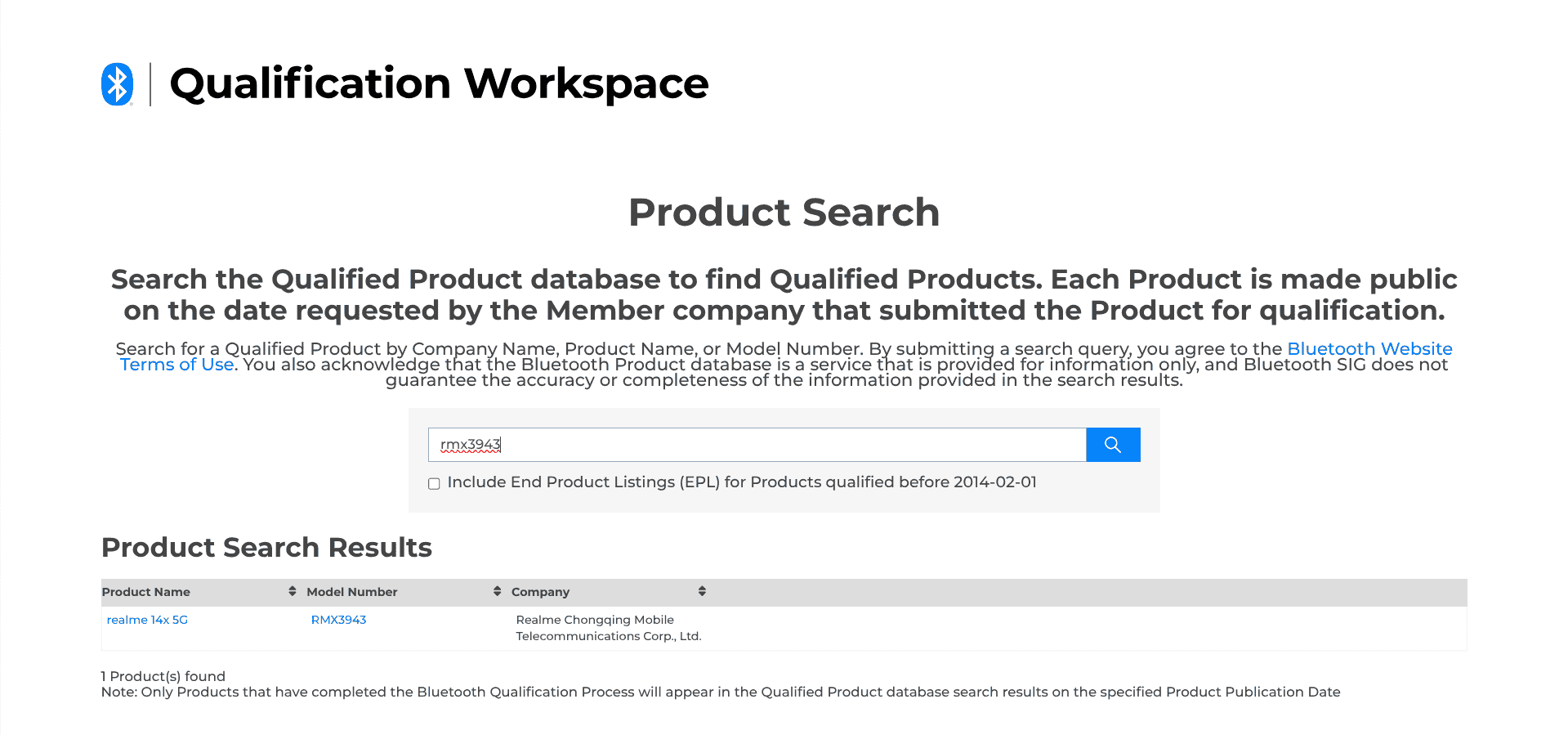This screenshot has height=735, width=1568.
Task: Sort results using the Company column arrows
Action: tap(702, 591)
